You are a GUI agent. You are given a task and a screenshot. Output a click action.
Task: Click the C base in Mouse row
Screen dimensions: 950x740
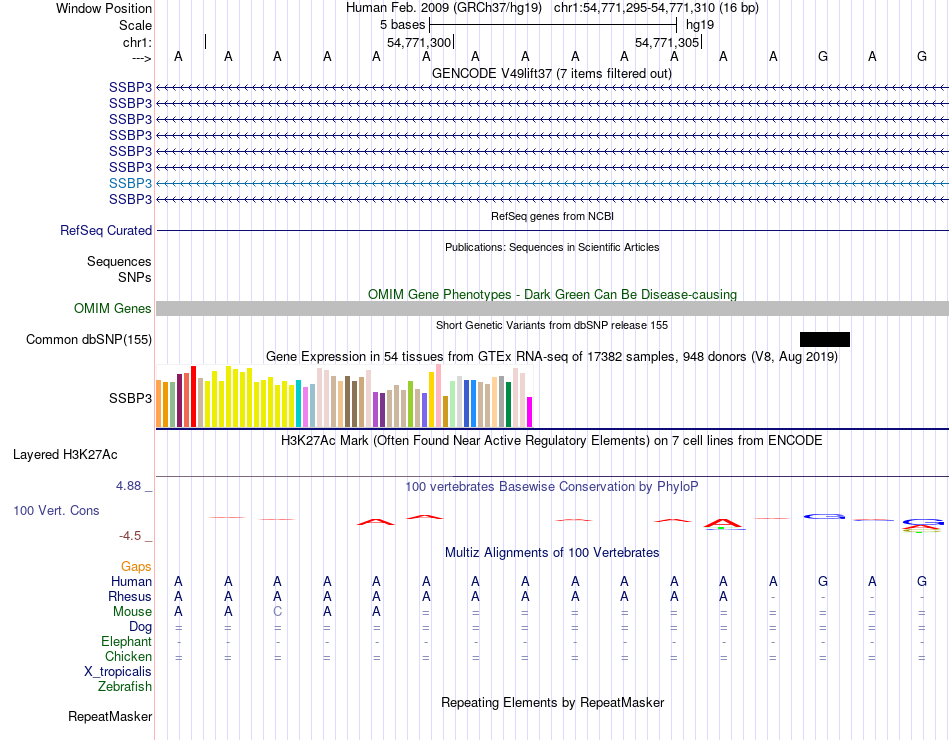coord(277,612)
